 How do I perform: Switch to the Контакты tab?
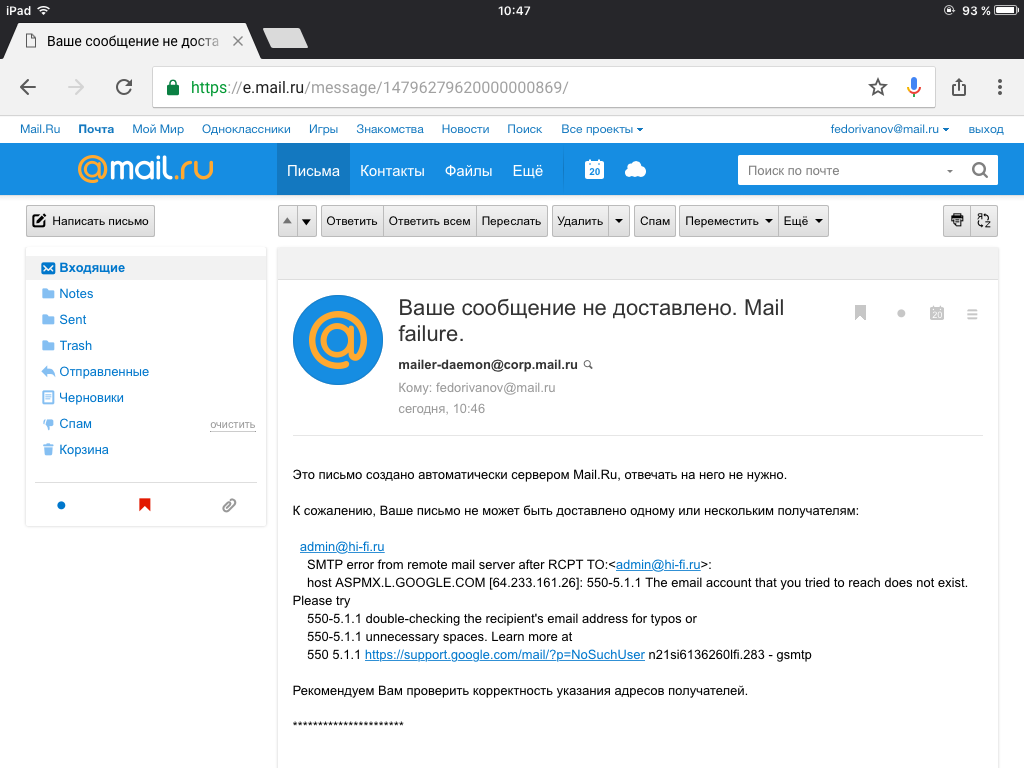tap(392, 170)
